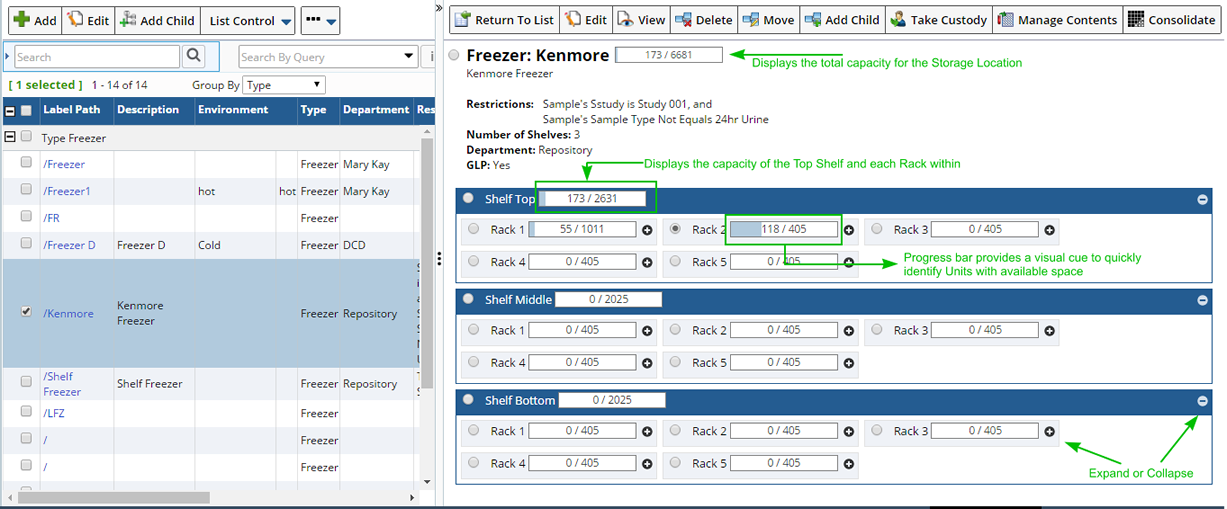This screenshot has width=1227, height=509.
Task: Sort by the Type column header
Action: click(314, 110)
